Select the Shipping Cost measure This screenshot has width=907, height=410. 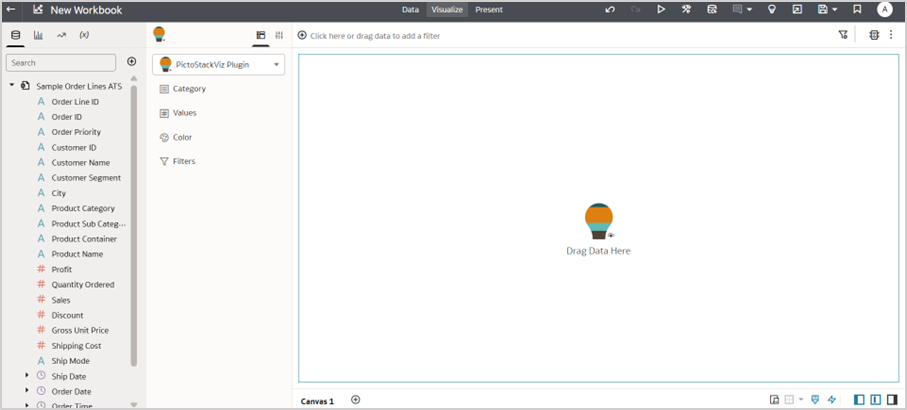click(x=76, y=346)
